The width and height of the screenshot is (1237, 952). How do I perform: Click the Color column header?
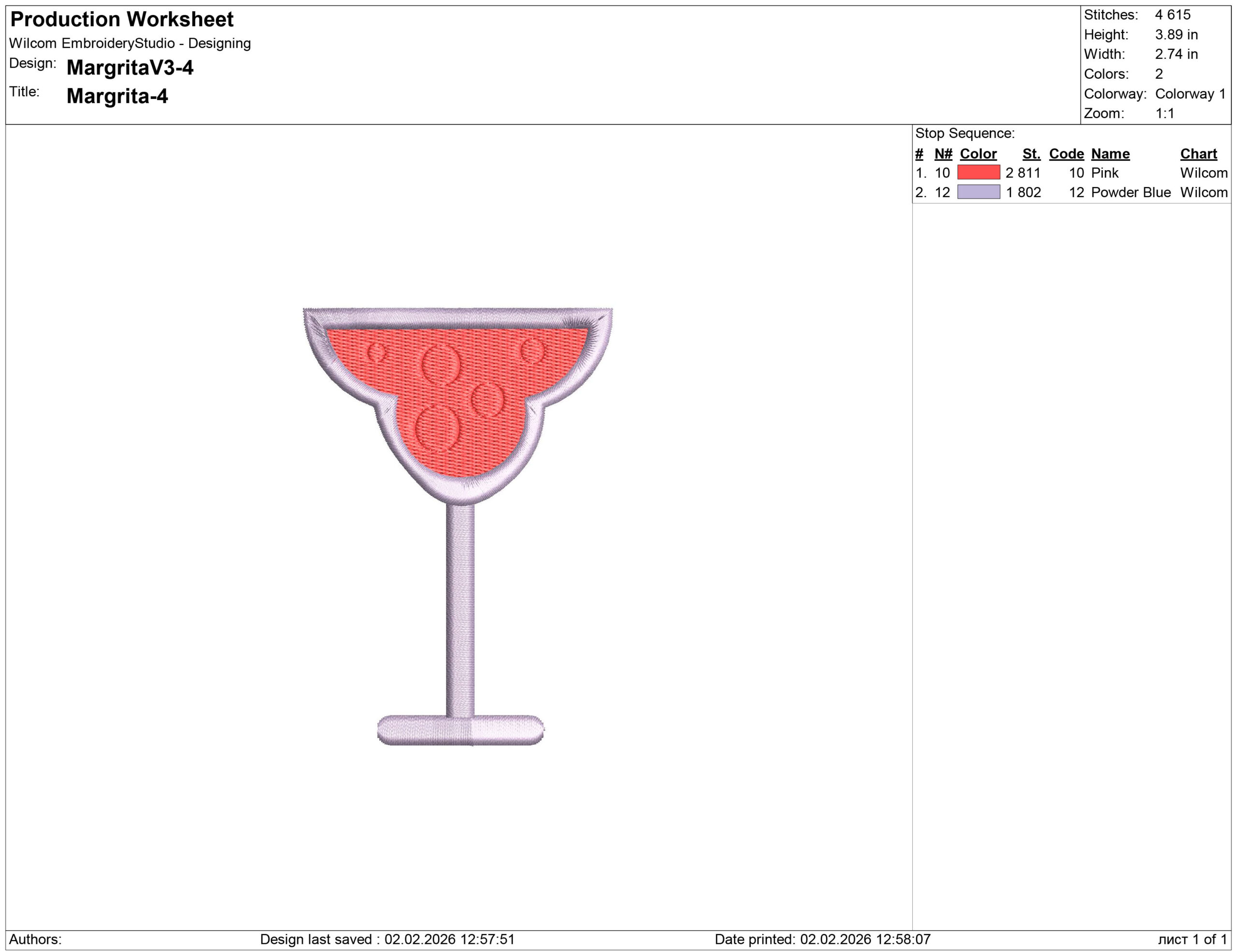tap(978, 154)
